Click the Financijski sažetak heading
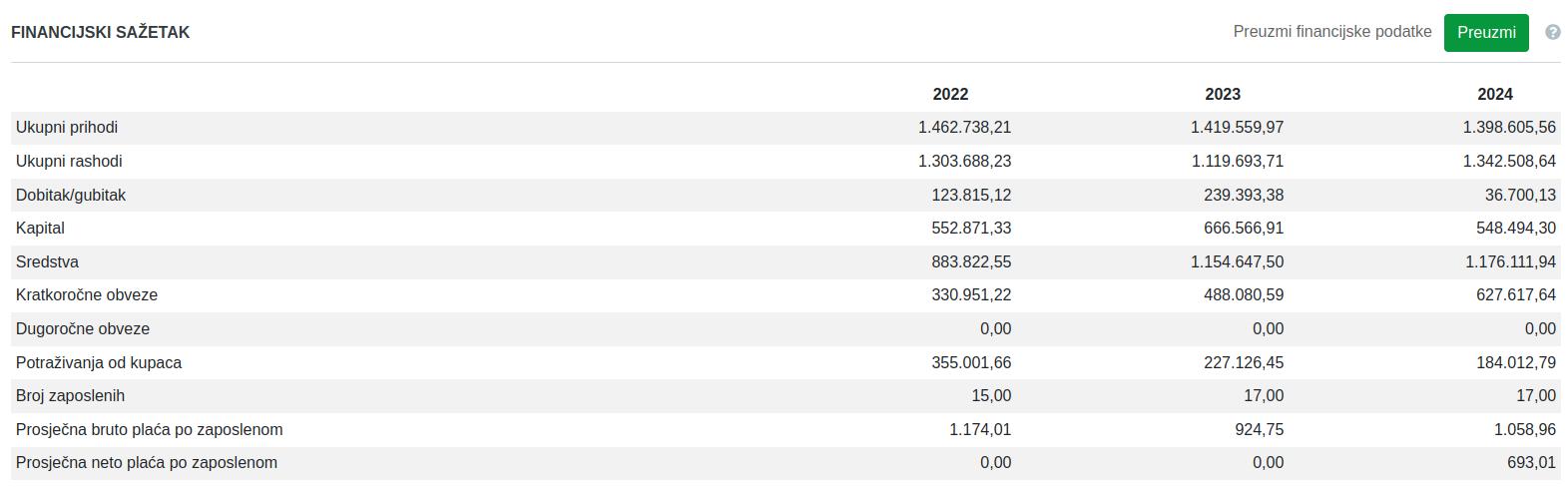 100,33
